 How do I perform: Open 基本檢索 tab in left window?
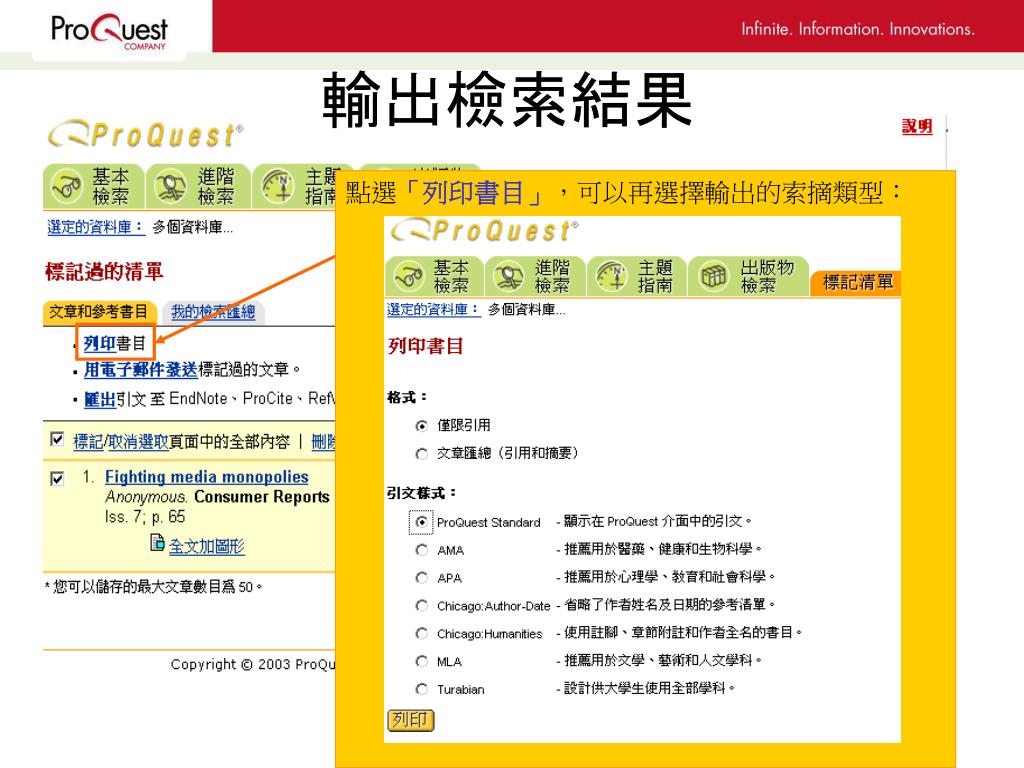(x=93, y=187)
